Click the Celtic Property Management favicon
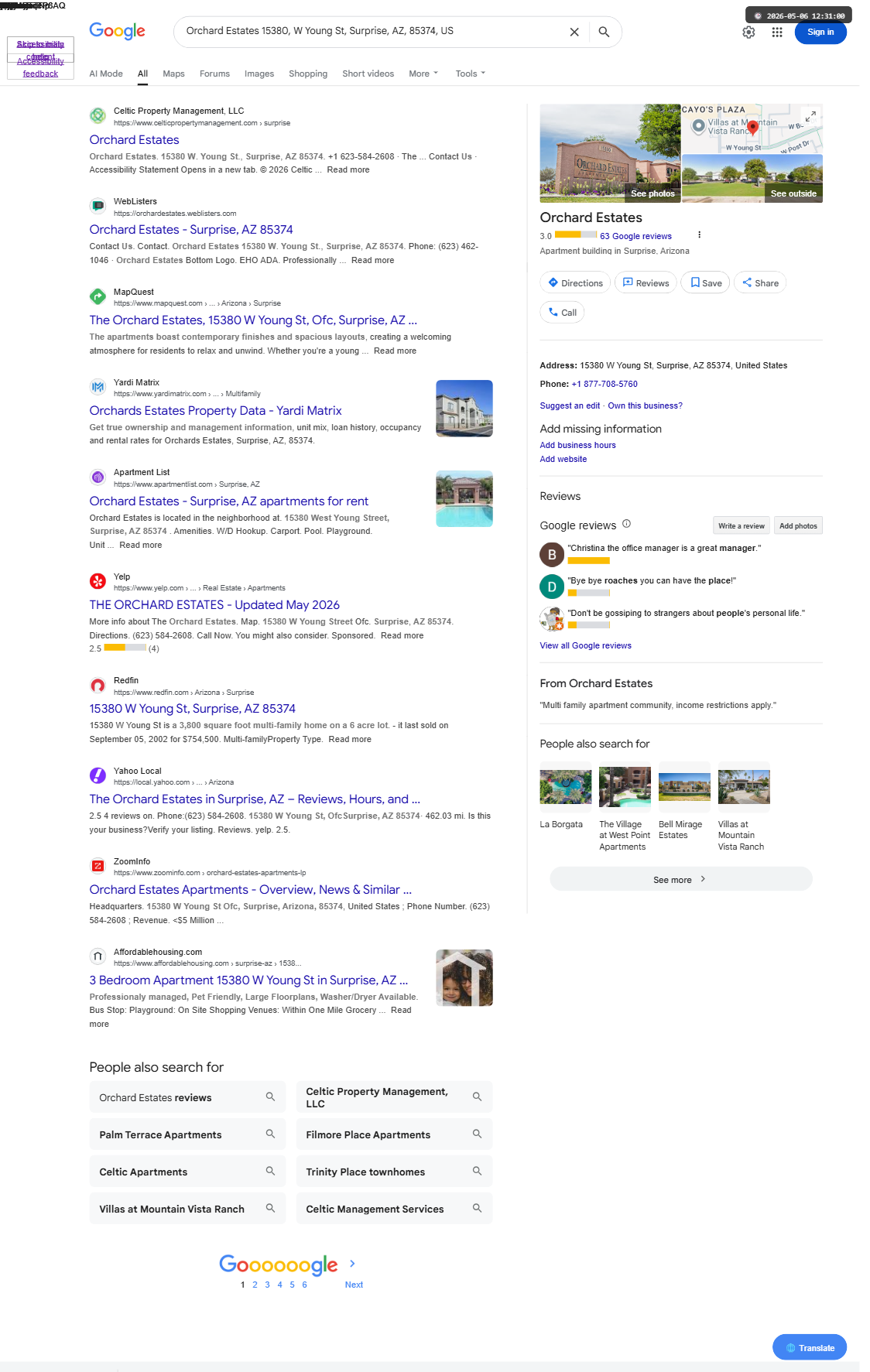 click(x=98, y=115)
